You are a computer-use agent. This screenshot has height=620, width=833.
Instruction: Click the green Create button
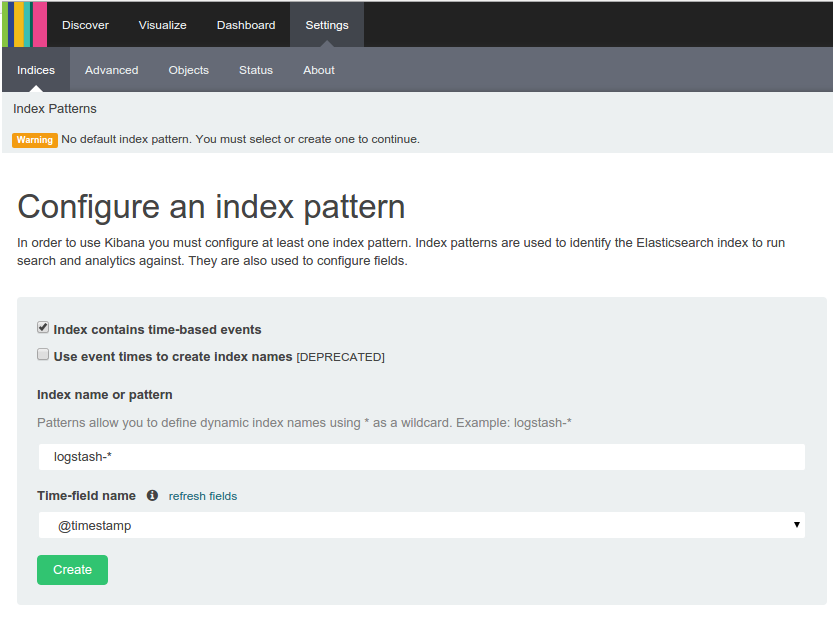pyautogui.click(x=72, y=570)
